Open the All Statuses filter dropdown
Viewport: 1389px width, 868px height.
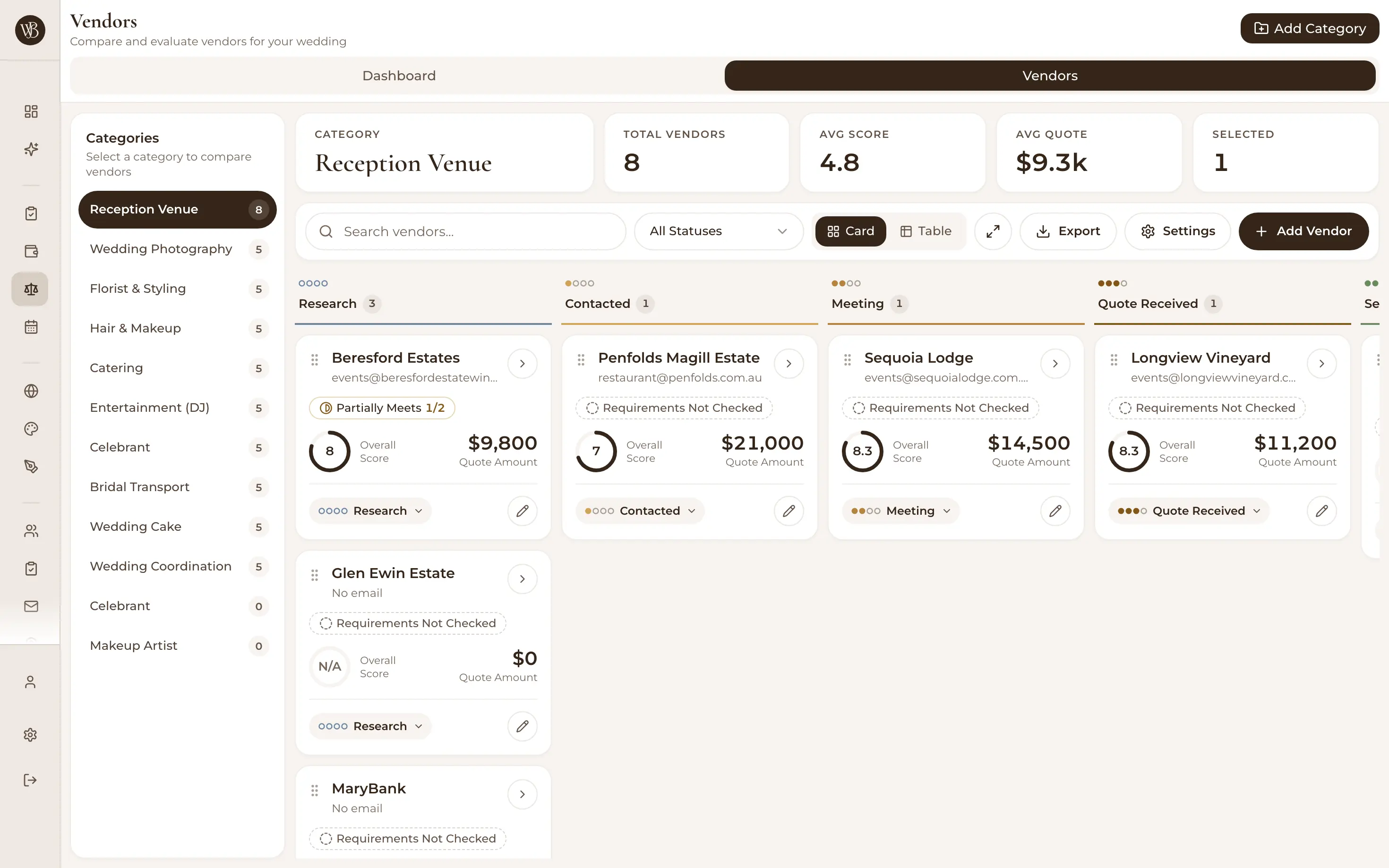pyautogui.click(x=718, y=231)
